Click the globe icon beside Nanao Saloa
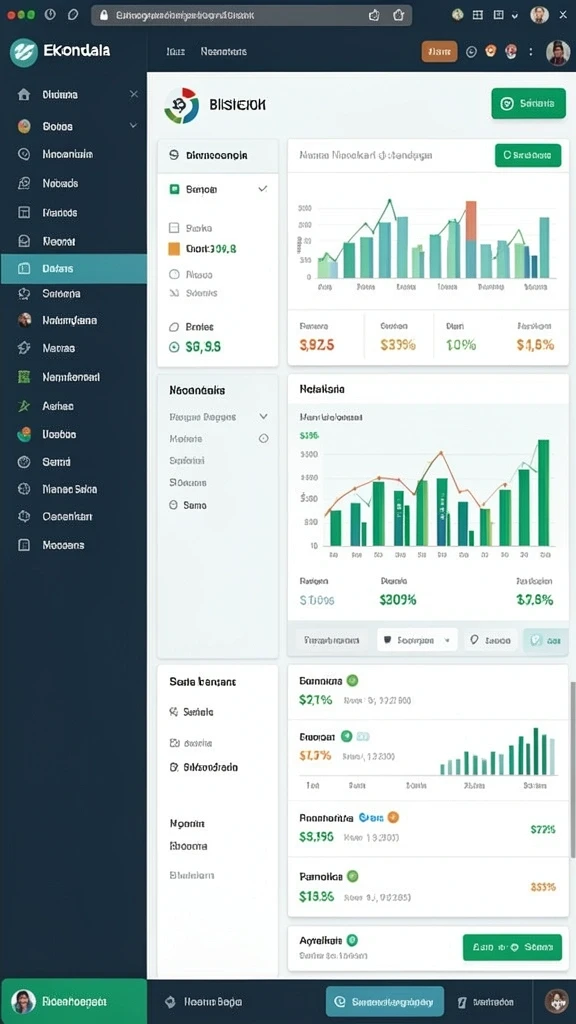 (x=24, y=488)
